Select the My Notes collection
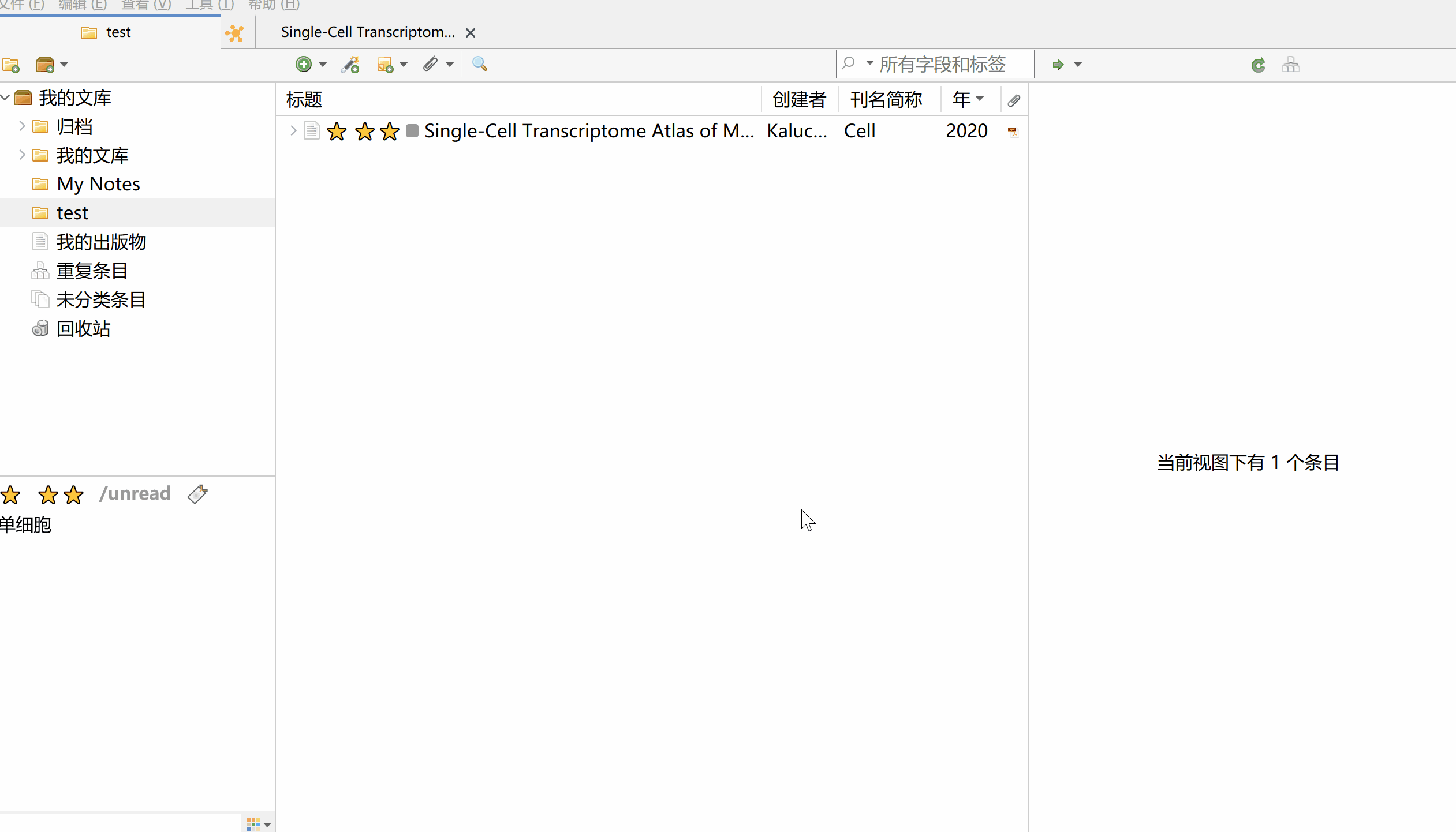The width and height of the screenshot is (1456, 832). (x=98, y=184)
